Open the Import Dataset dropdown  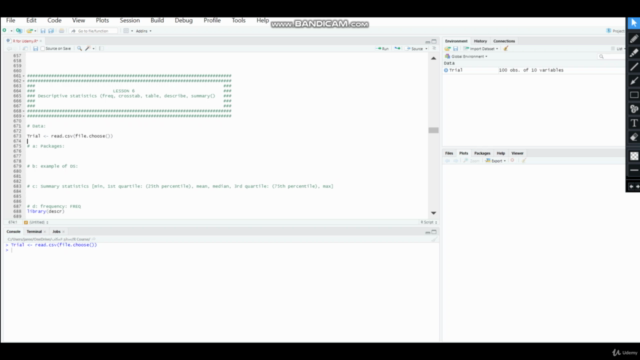[481, 49]
